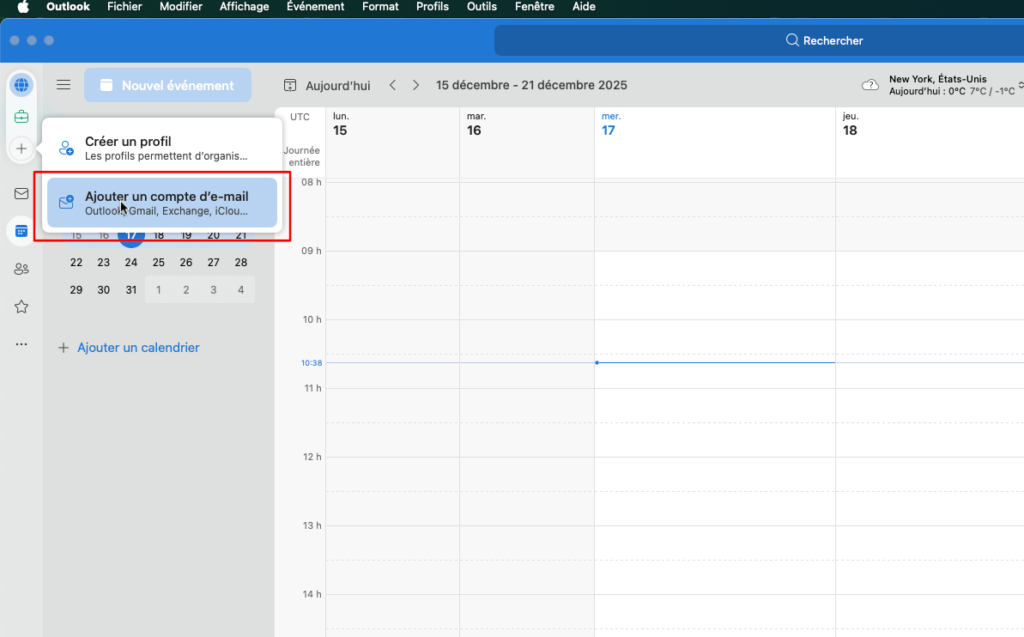Select the green briefcase profile icon
This screenshot has height=637, width=1024.
pyautogui.click(x=21, y=117)
